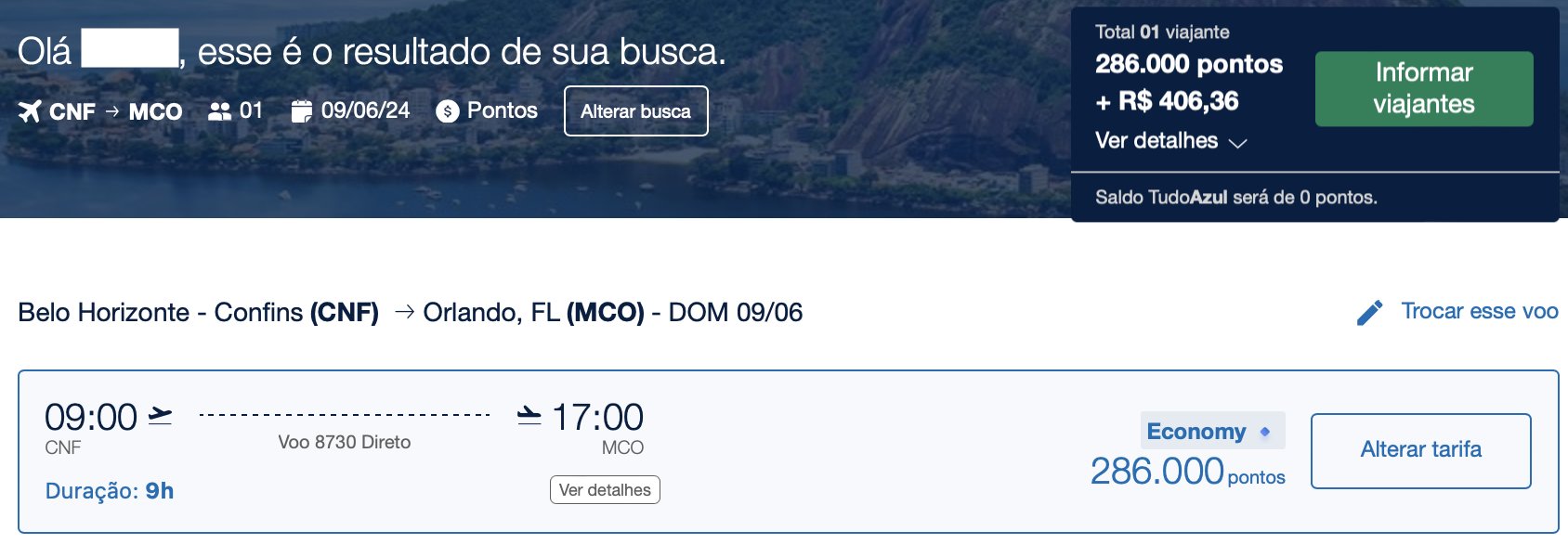Click the passengers icon beside 01
This screenshot has height=544, width=1568.
(x=220, y=111)
